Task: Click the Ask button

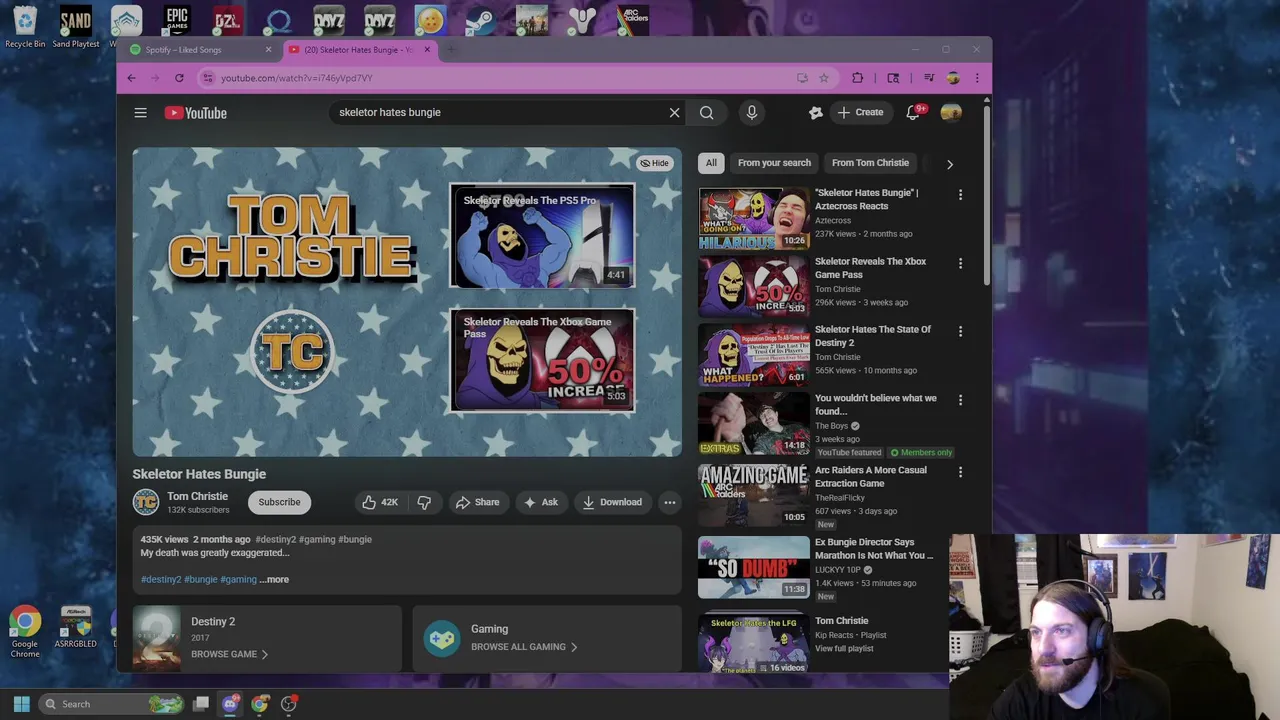Action: click(x=541, y=502)
